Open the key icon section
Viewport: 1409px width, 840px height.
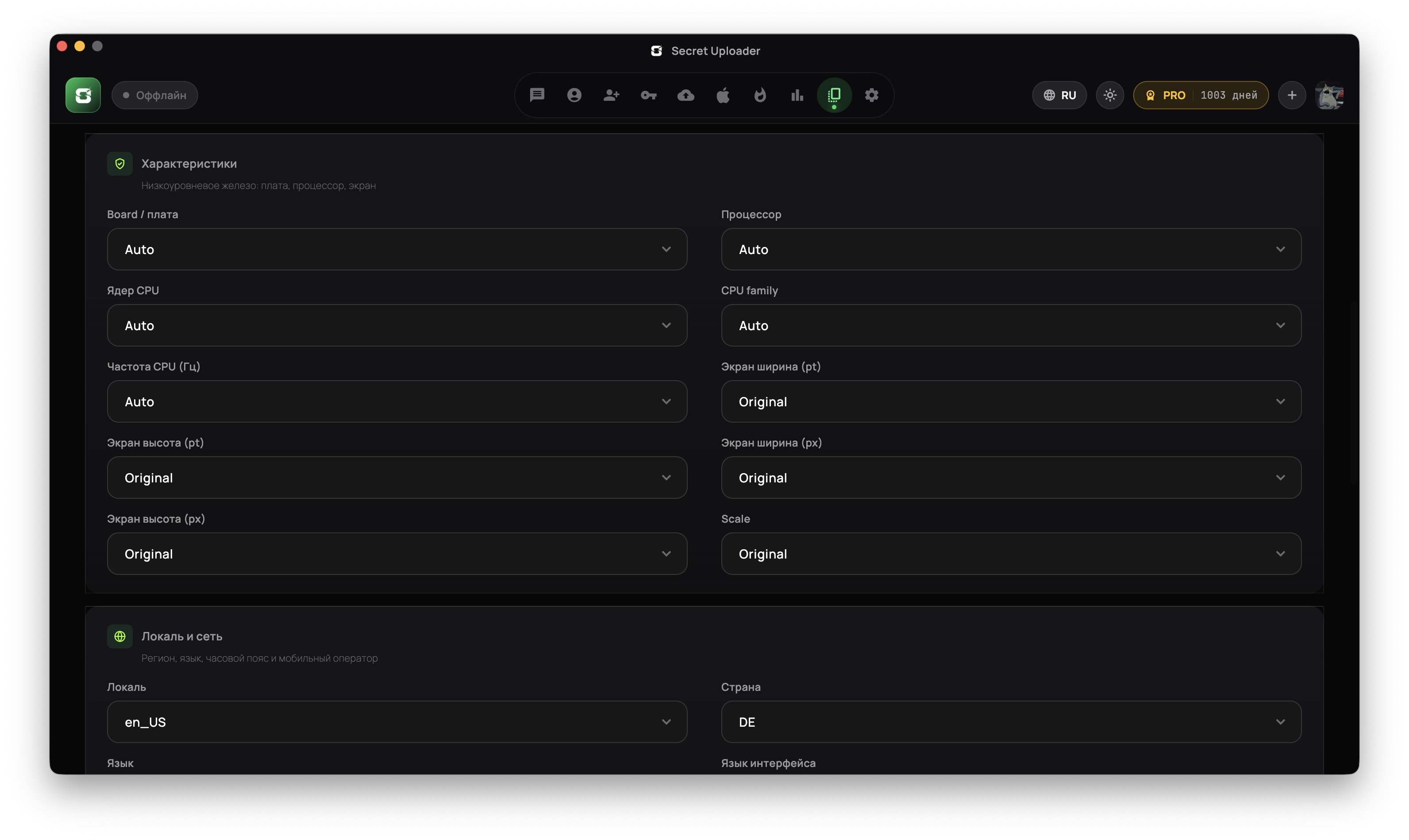click(x=648, y=95)
